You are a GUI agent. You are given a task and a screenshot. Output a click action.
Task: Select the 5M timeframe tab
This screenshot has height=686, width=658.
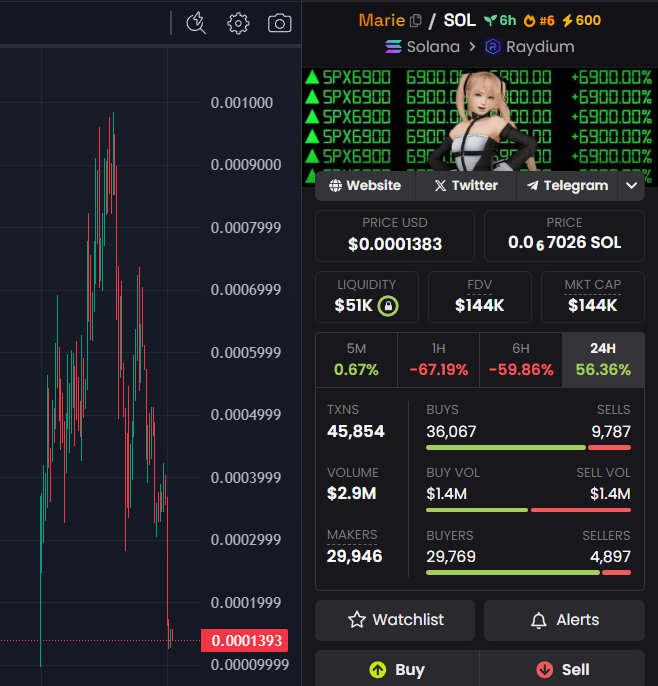356,360
